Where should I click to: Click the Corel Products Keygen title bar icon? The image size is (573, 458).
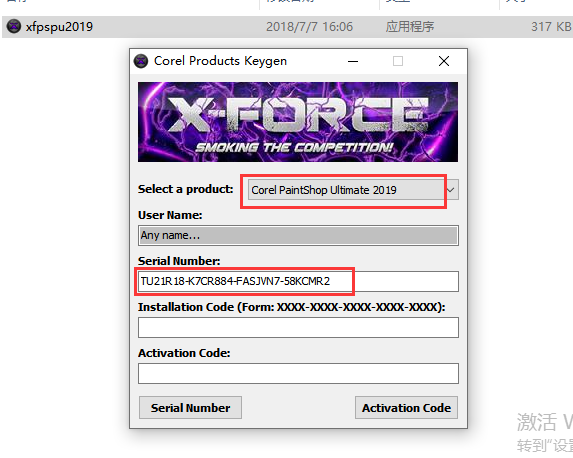pyautogui.click(x=141, y=61)
